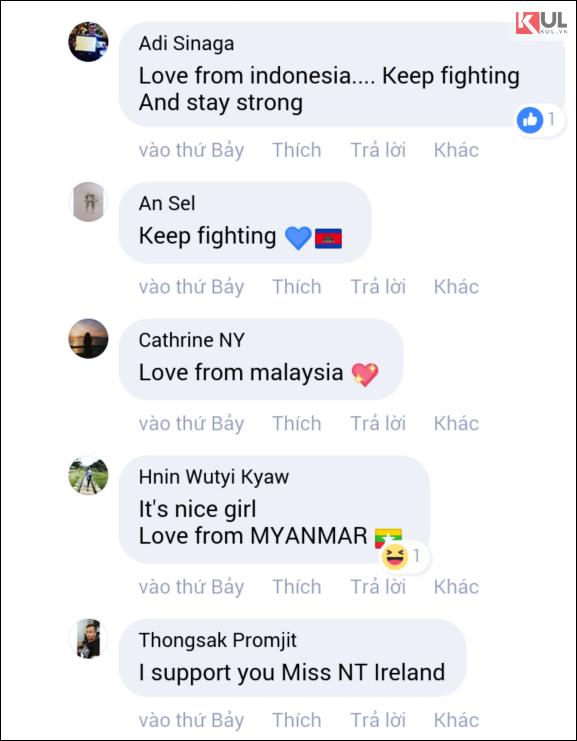Click the KUL logo watermark
Image resolution: width=577 pixels, height=741 pixels.
click(541, 23)
